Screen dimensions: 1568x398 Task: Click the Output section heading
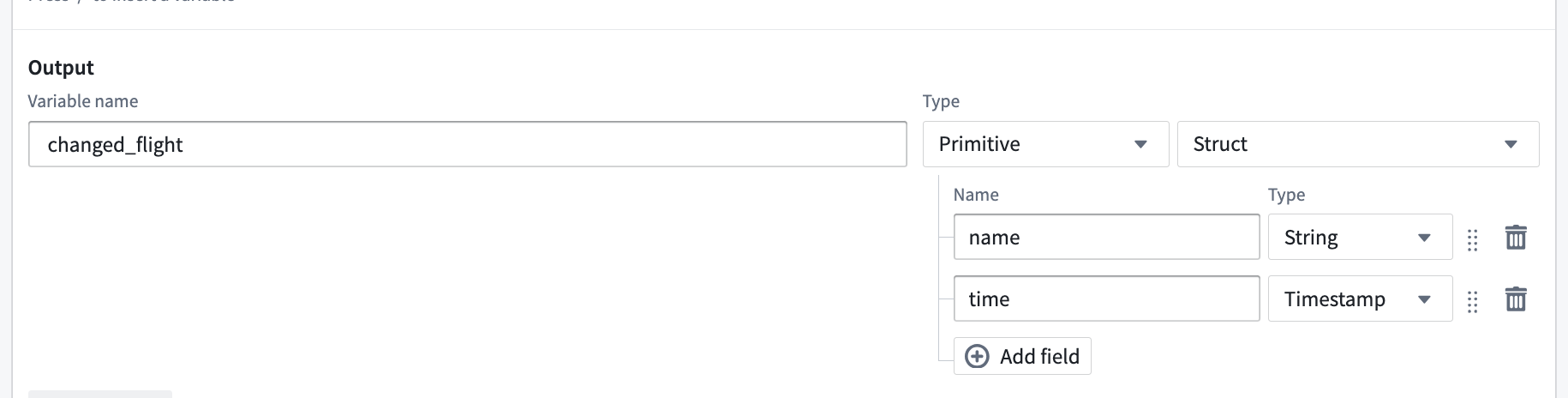coord(61,68)
